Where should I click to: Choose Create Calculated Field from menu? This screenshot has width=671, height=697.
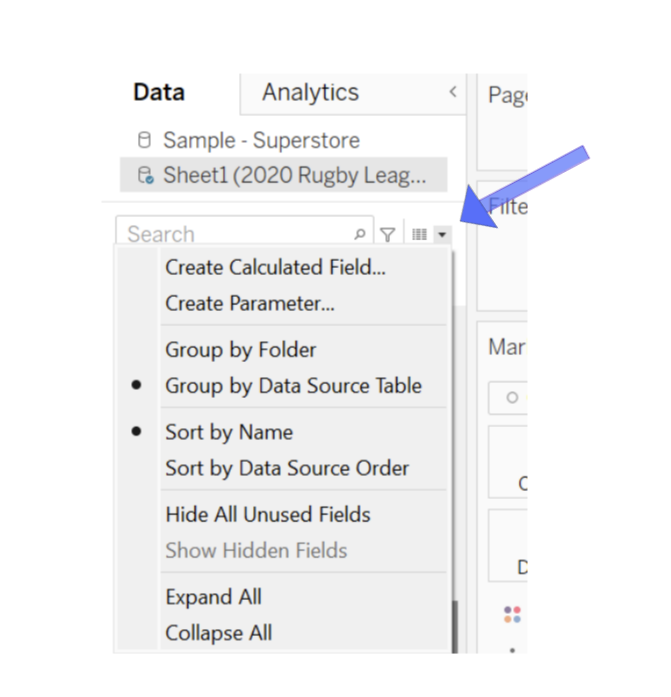pyautogui.click(x=275, y=267)
